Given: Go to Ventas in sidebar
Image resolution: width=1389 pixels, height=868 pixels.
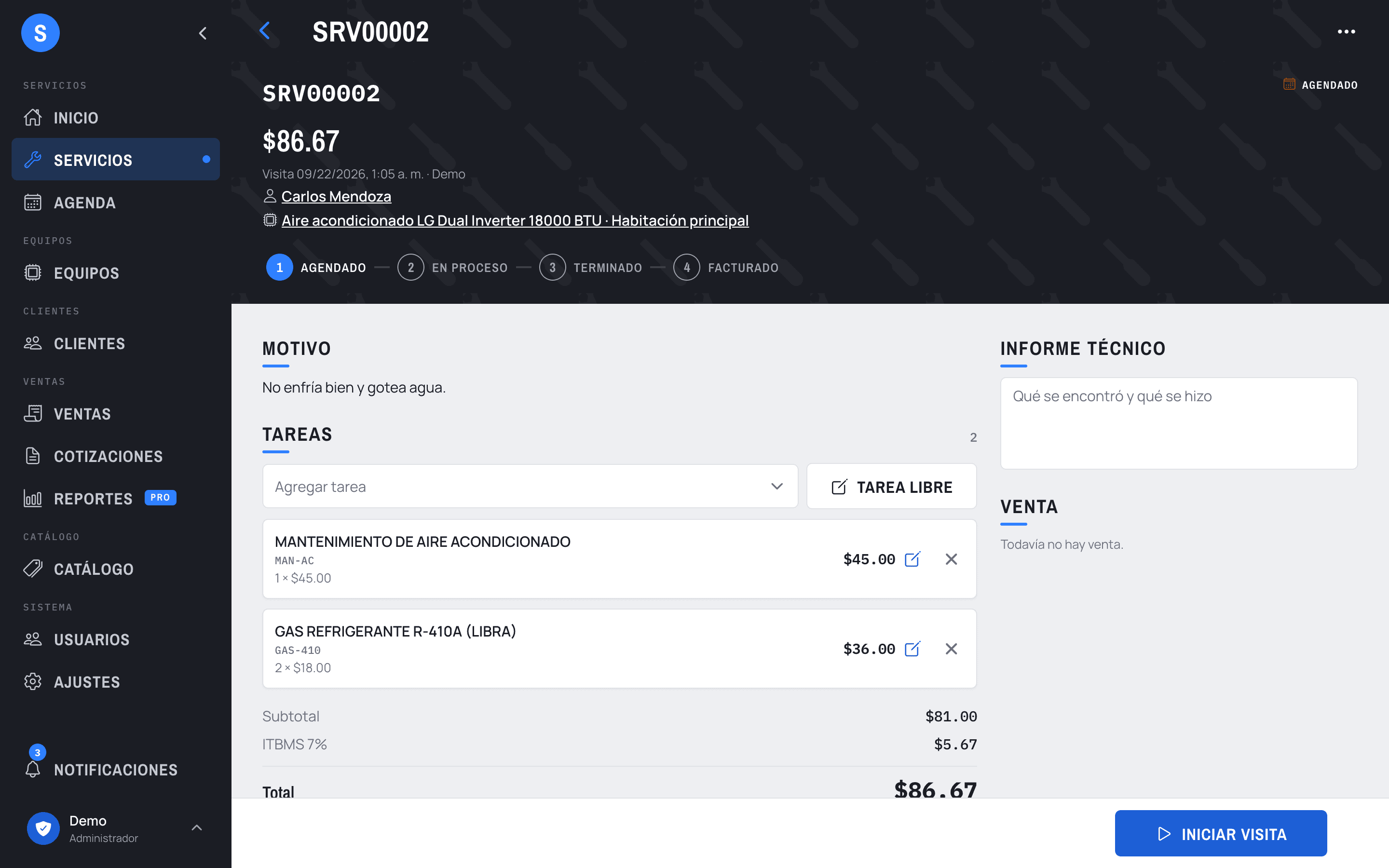Looking at the screenshot, I should 115,414.
